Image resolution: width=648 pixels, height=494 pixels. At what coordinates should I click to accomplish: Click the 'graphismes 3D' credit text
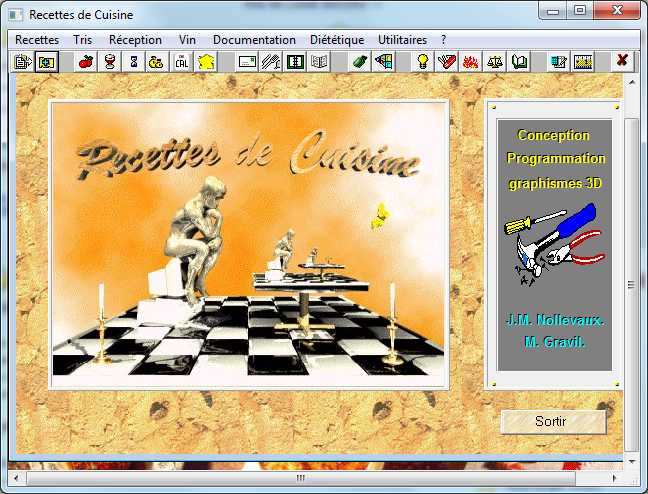point(555,183)
